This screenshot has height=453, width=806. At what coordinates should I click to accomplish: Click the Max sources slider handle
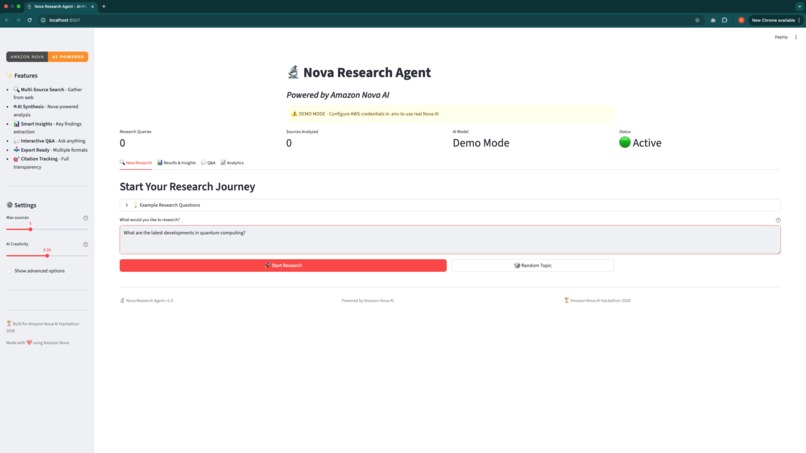(30, 229)
